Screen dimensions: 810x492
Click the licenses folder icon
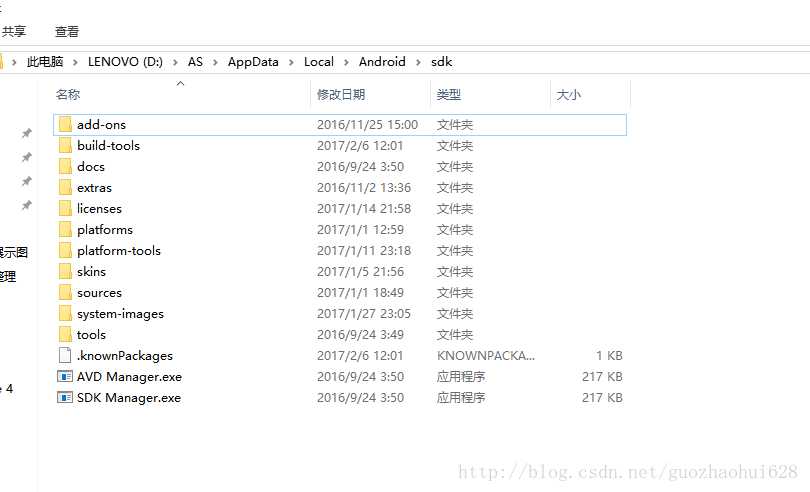click(x=65, y=209)
